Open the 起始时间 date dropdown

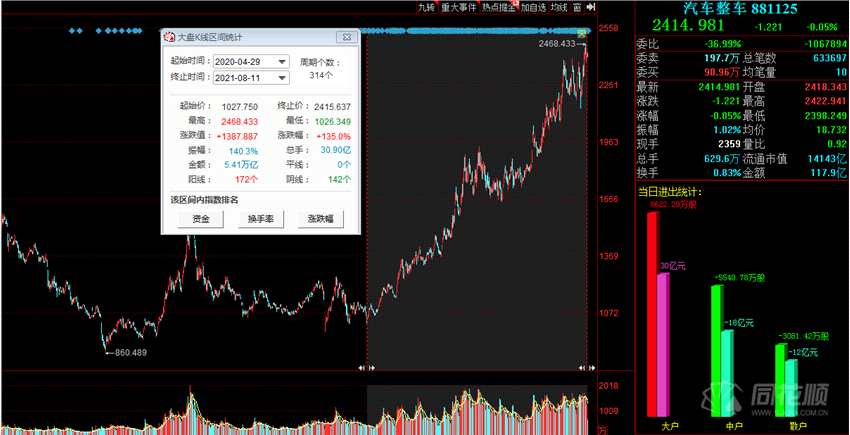point(282,62)
